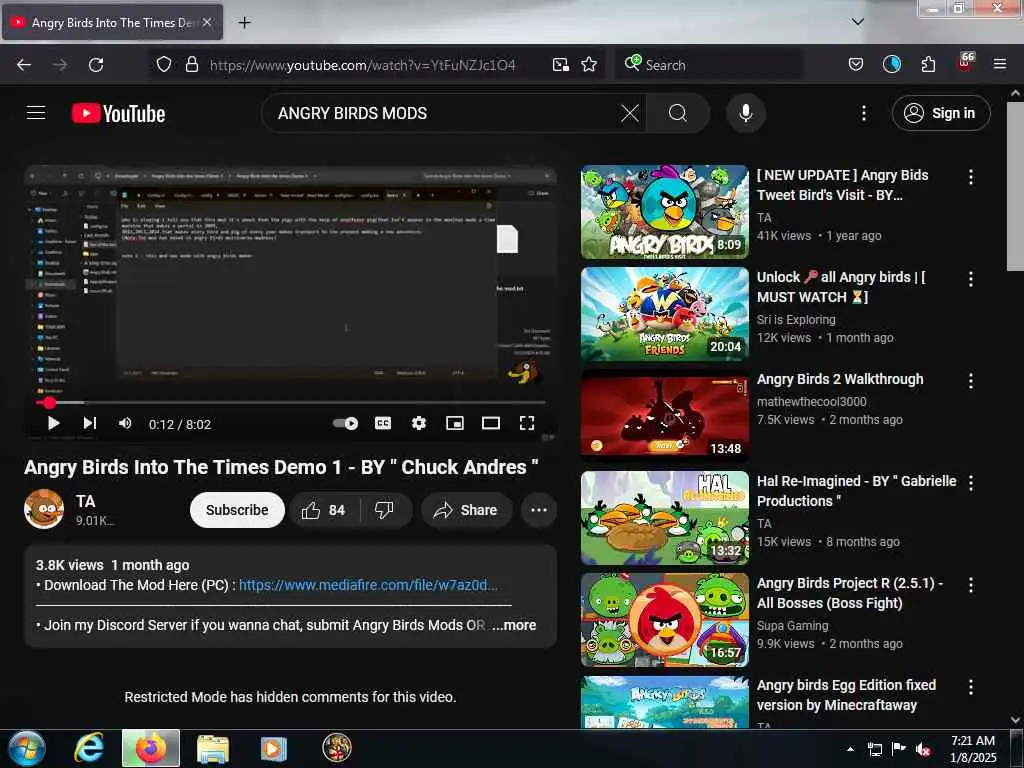Open the mediafire download link
The height and width of the screenshot is (768, 1024).
click(368, 584)
